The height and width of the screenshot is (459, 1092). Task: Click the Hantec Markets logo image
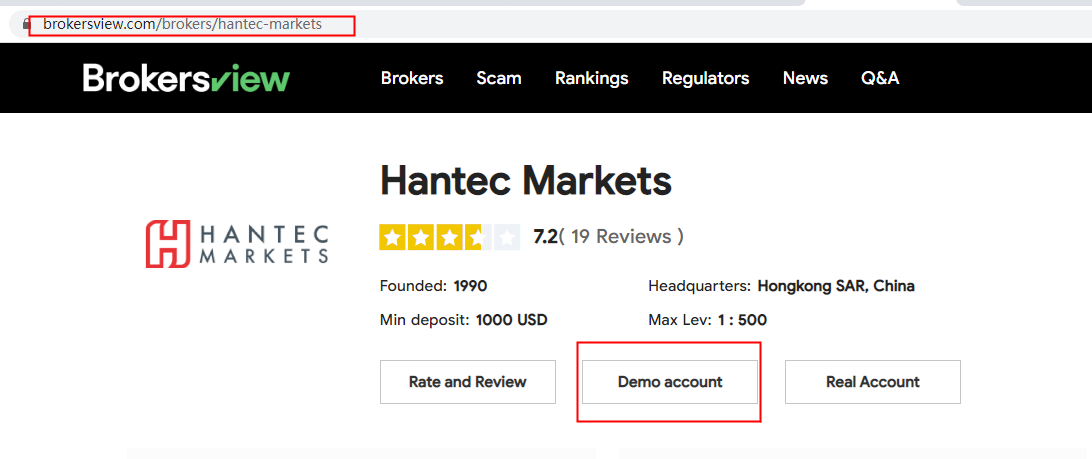tap(237, 244)
